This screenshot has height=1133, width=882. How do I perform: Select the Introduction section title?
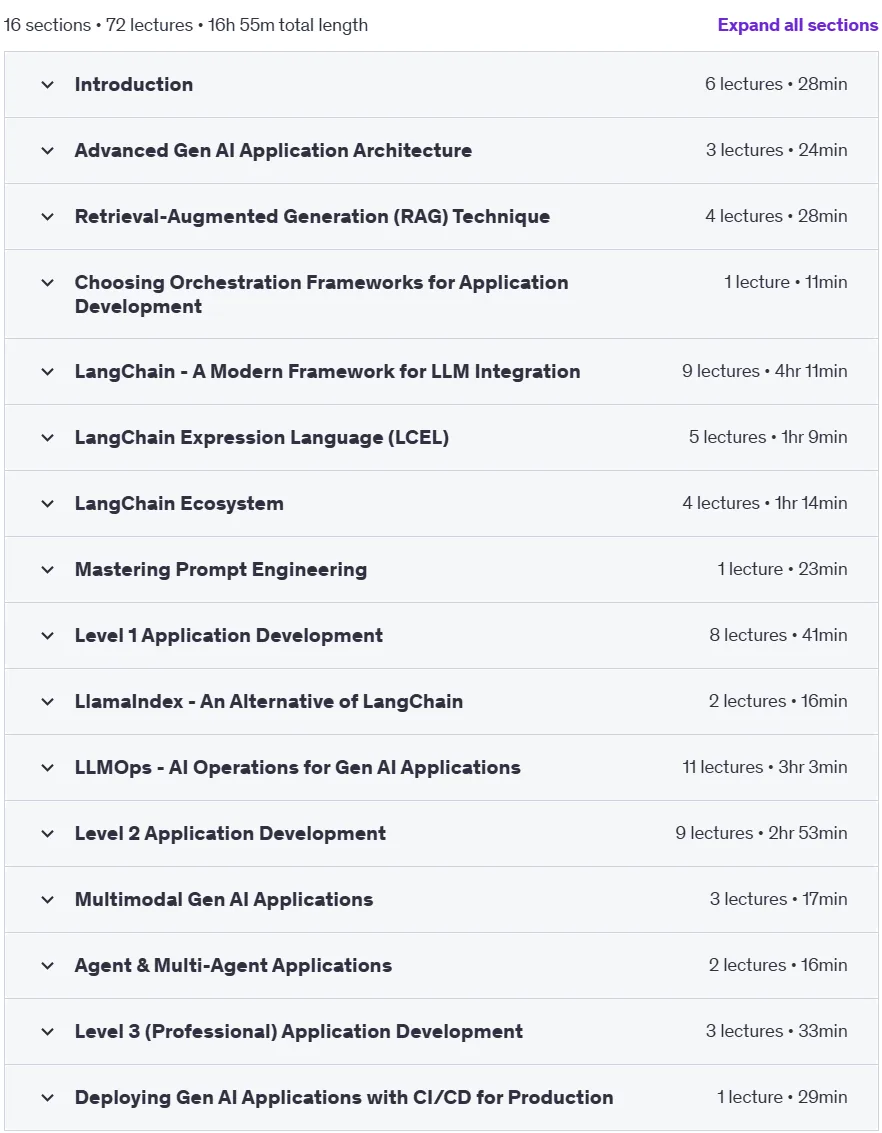134,85
